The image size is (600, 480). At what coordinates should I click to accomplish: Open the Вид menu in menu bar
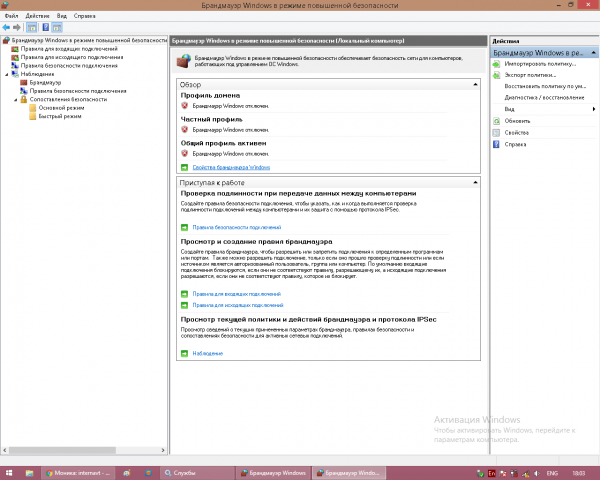(62, 16)
